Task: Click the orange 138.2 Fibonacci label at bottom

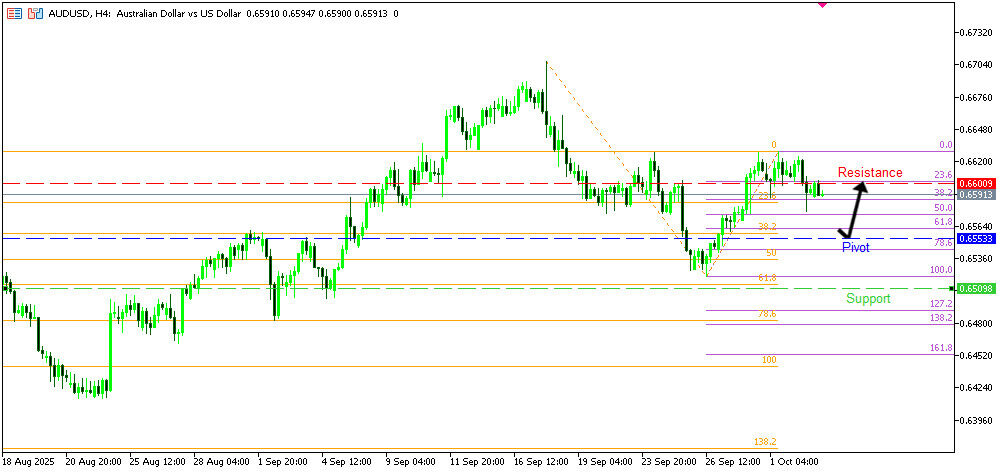Action: pos(764,441)
